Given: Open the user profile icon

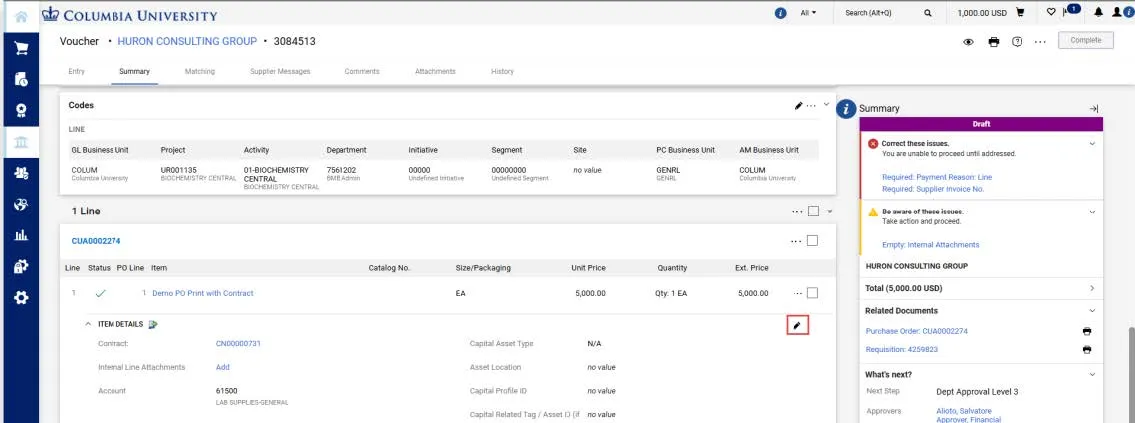Looking at the screenshot, I should click(x=1118, y=12).
